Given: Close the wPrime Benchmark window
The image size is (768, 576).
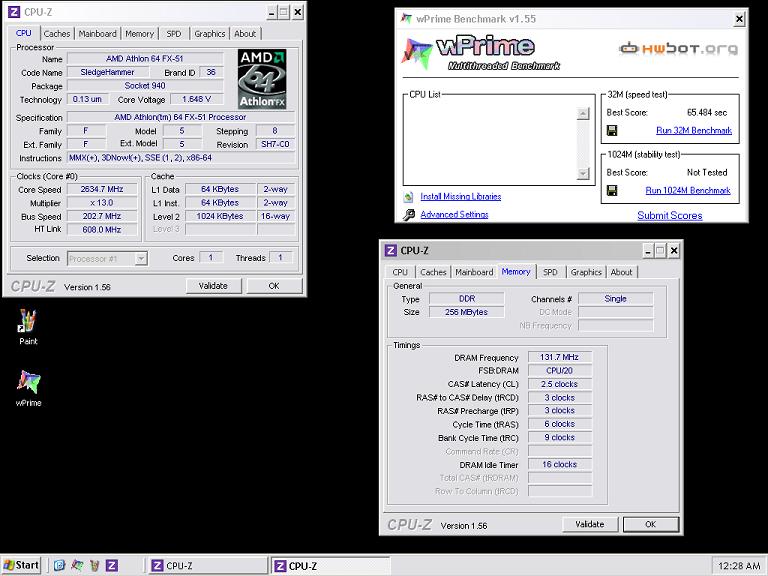Looking at the screenshot, I should tap(740, 19).
